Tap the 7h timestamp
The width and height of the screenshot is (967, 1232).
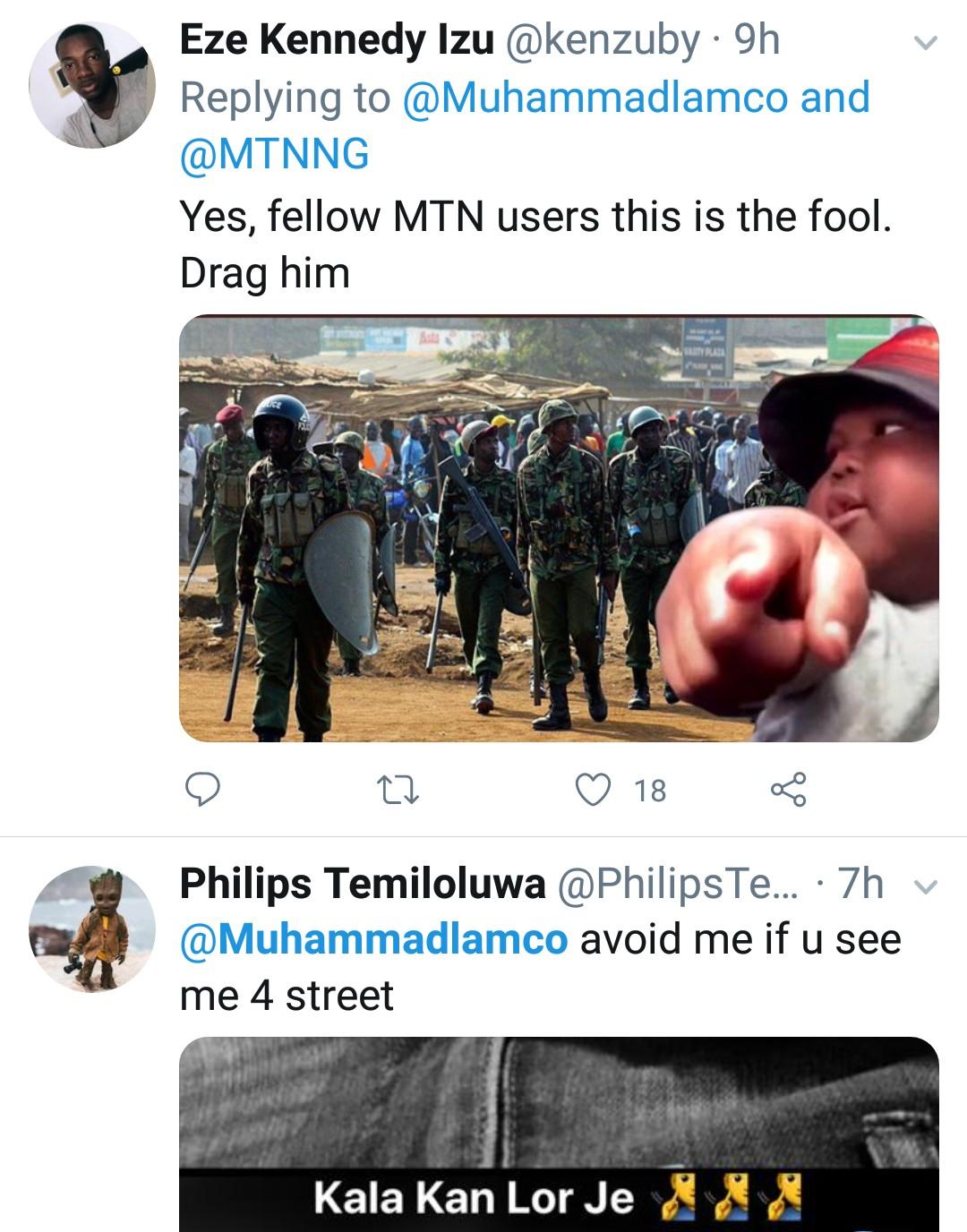point(860,885)
